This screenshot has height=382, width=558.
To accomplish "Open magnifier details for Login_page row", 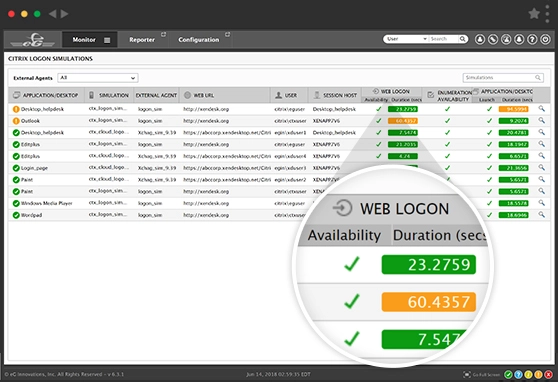I will [x=541, y=167].
